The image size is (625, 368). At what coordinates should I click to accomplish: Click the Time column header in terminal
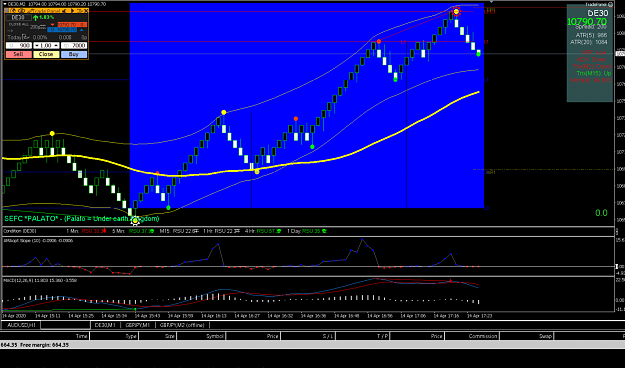pyautogui.click(x=45, y=336)
